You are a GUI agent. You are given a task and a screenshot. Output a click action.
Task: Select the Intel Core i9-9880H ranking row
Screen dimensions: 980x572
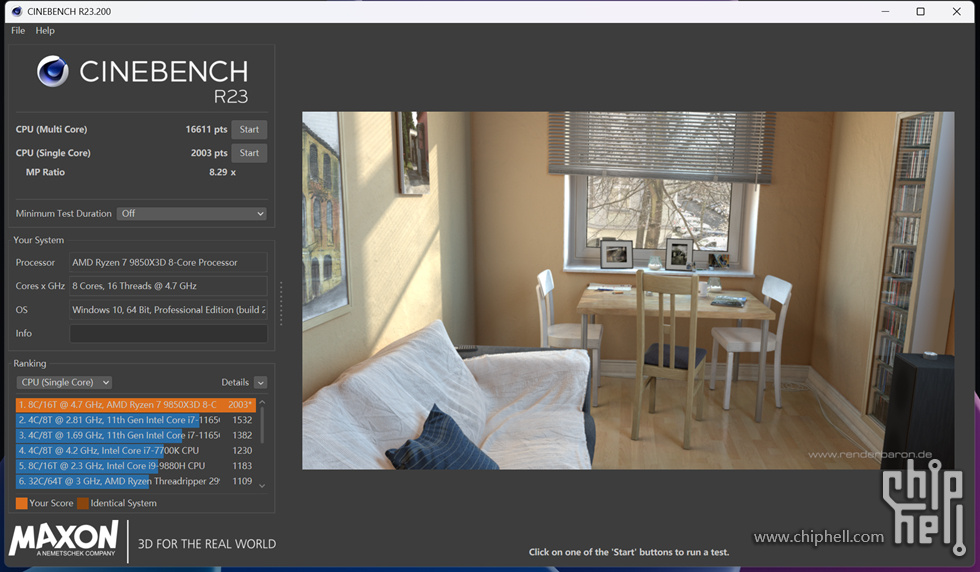pos(120,466)
